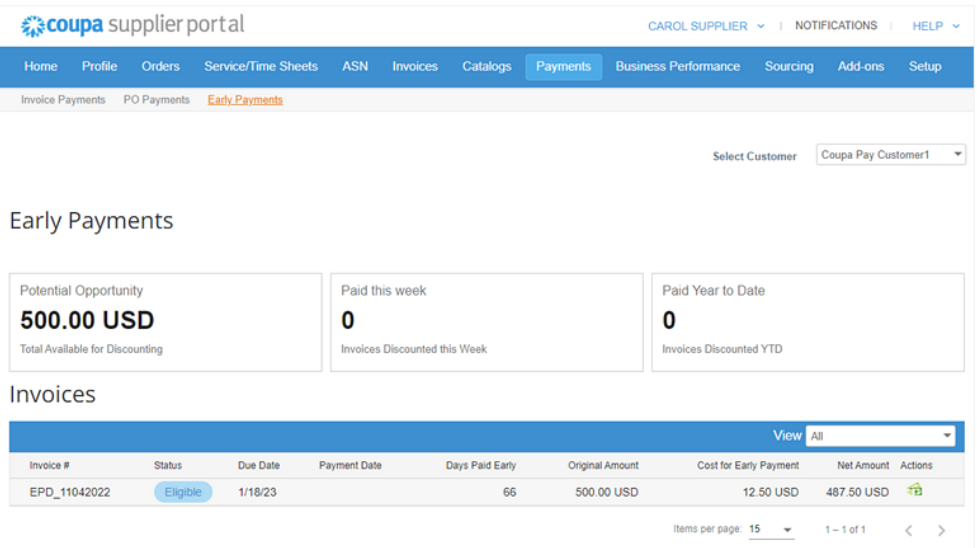This screenshot has width=977, height=548.
Task: Click the Days Paid Early column header
Action: tap(480, 466)
